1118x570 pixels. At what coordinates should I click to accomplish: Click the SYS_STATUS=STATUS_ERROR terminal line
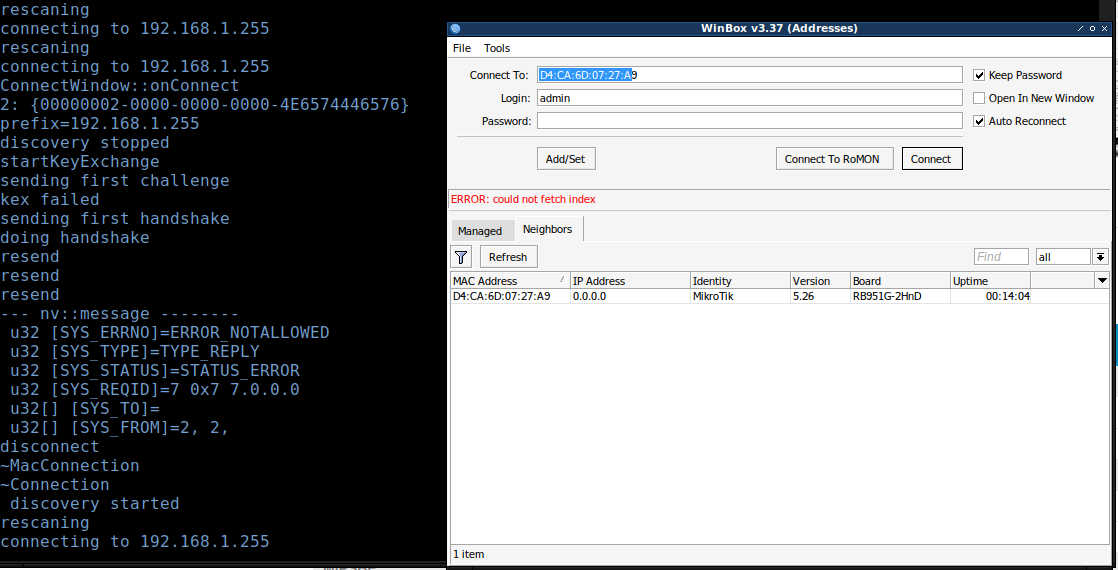[155, 370]
